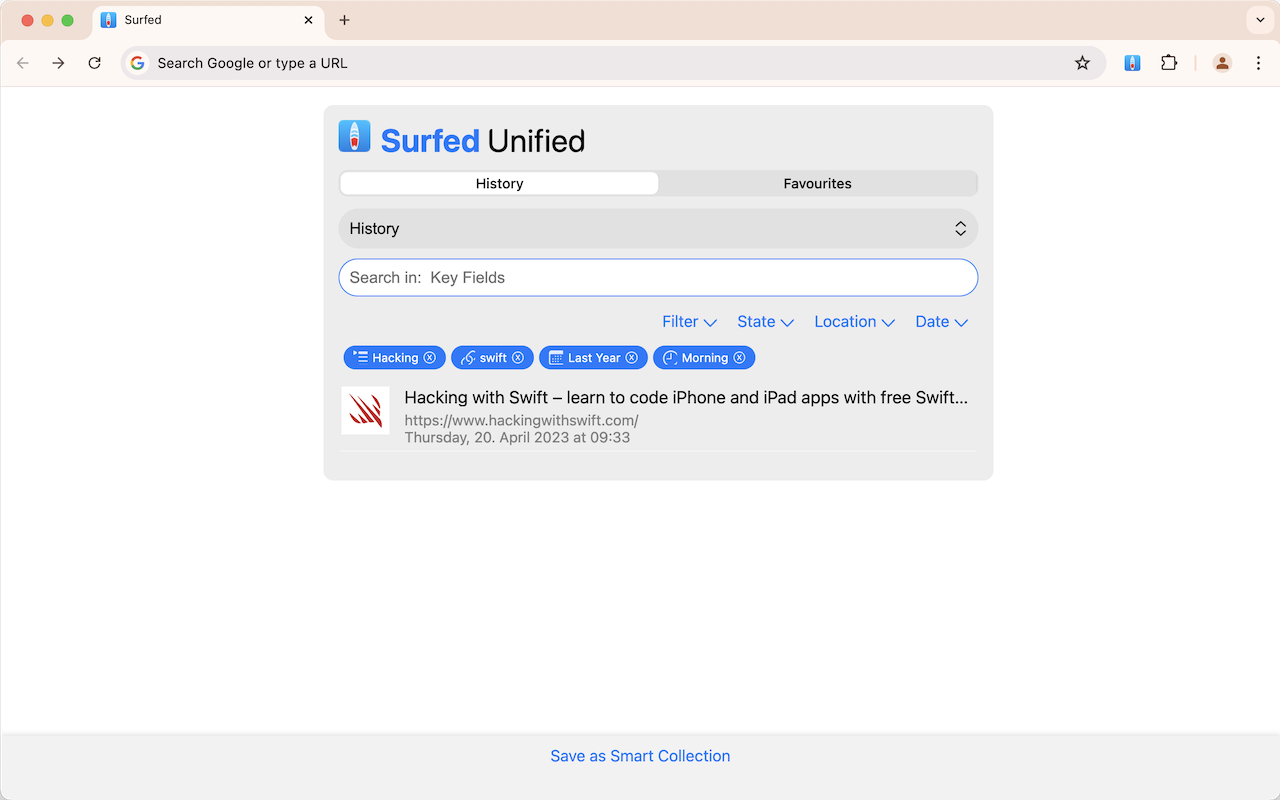Click the Hacking token title icon
The height and width of the screenshot is (800, 1280).
pyautogui.click(x=361, y=357)
